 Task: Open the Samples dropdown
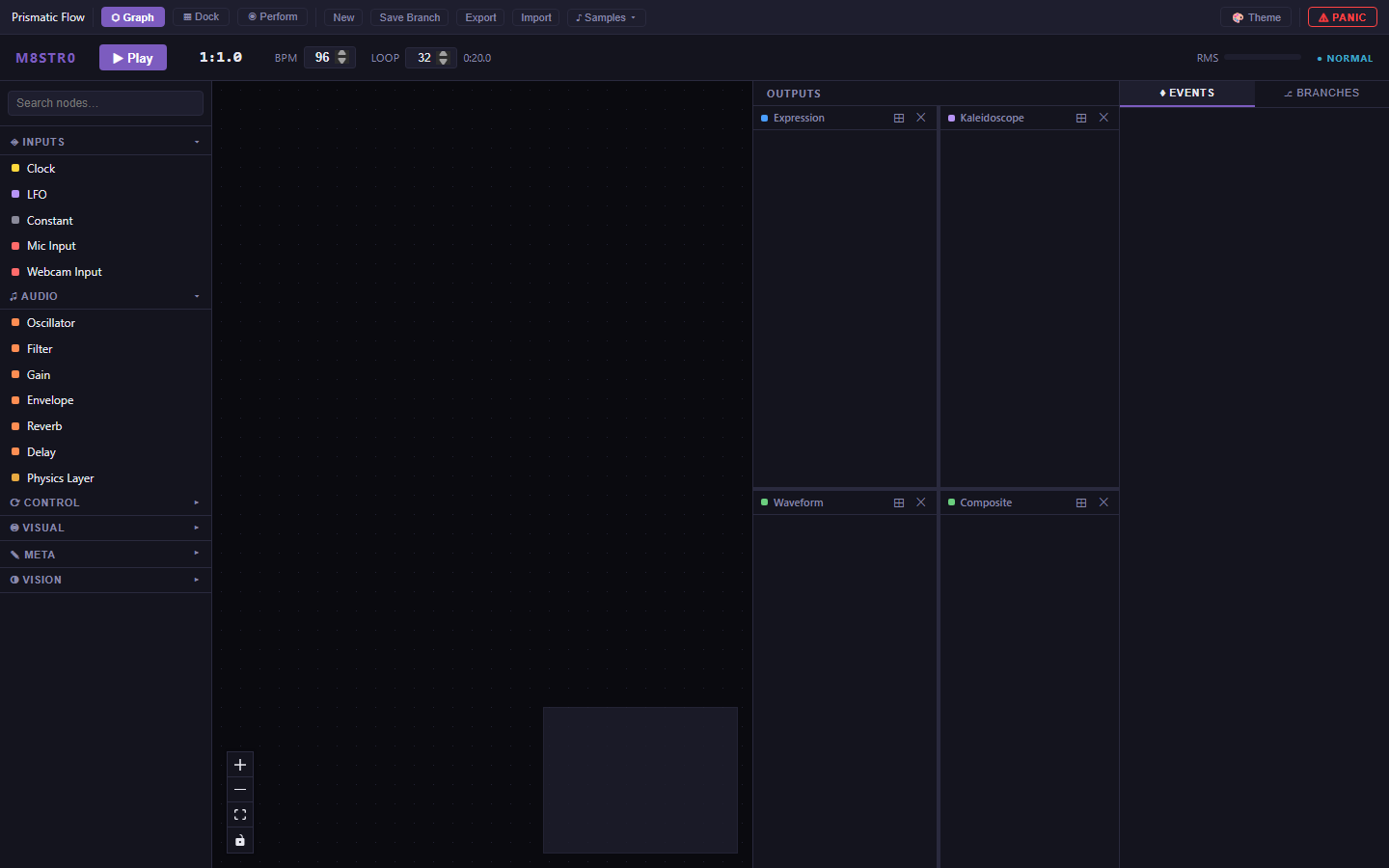point(606,17)
